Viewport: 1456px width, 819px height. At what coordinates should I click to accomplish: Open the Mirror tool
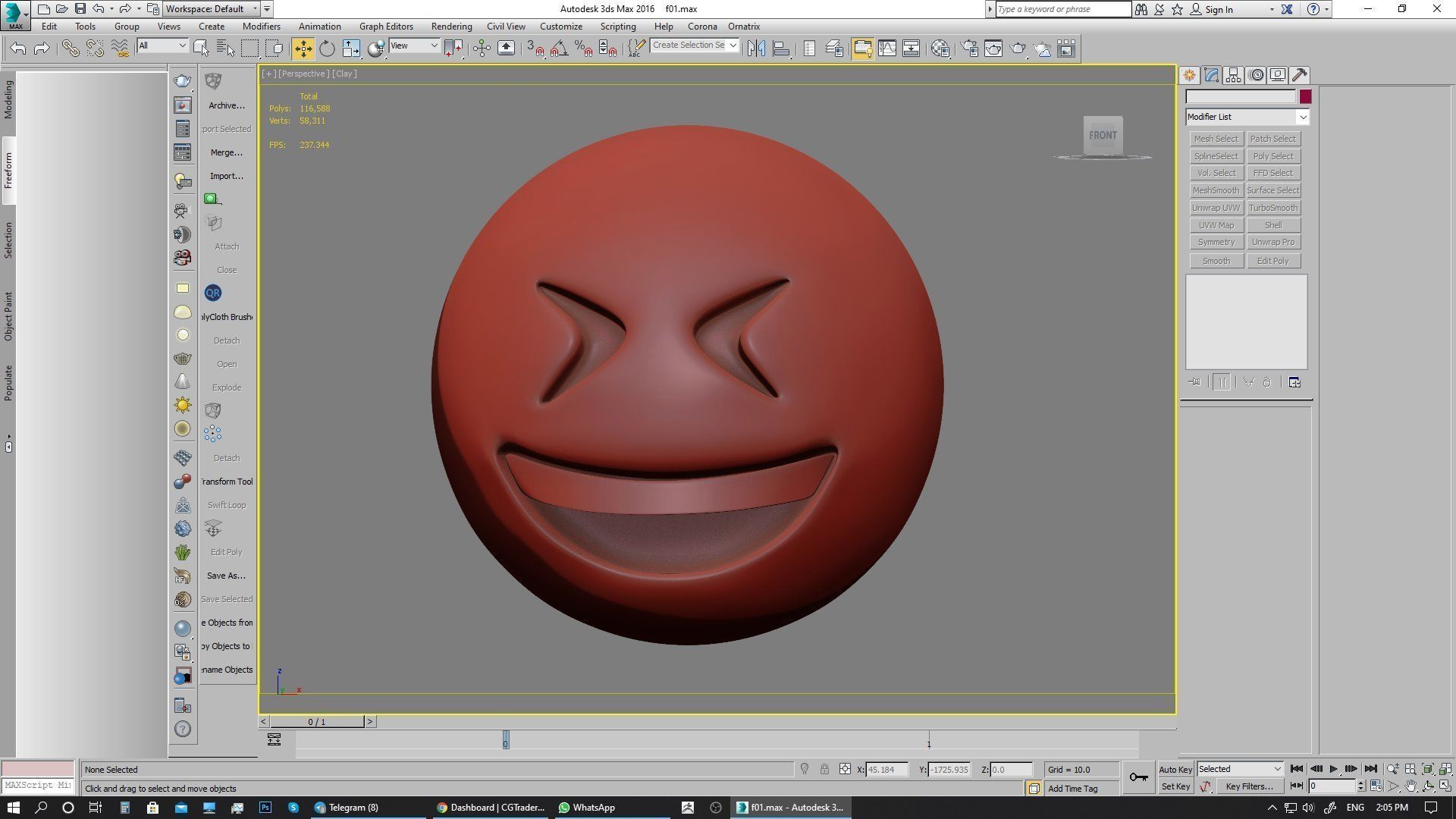click(756, 49)
